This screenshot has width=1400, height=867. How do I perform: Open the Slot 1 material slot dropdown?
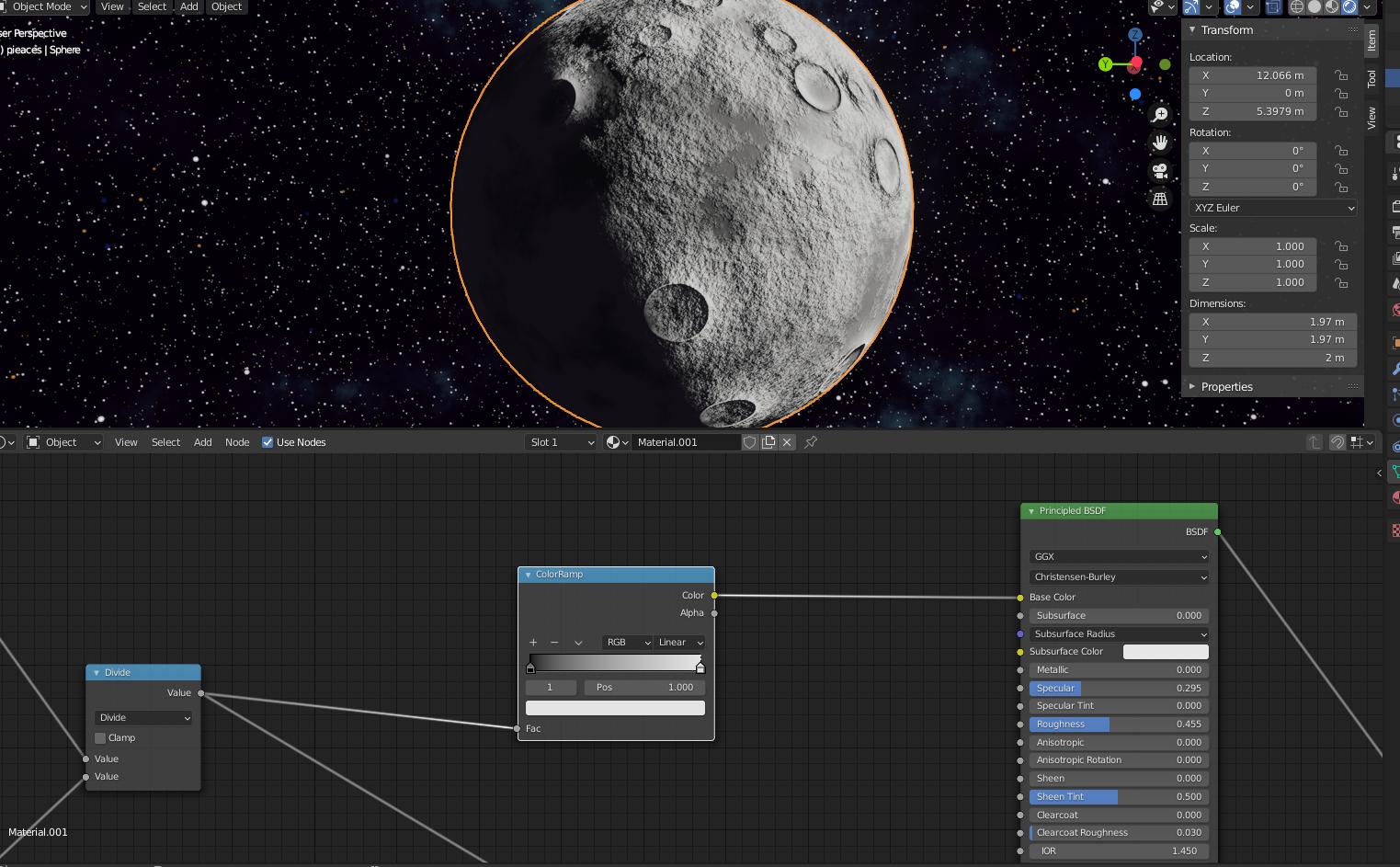561,442
